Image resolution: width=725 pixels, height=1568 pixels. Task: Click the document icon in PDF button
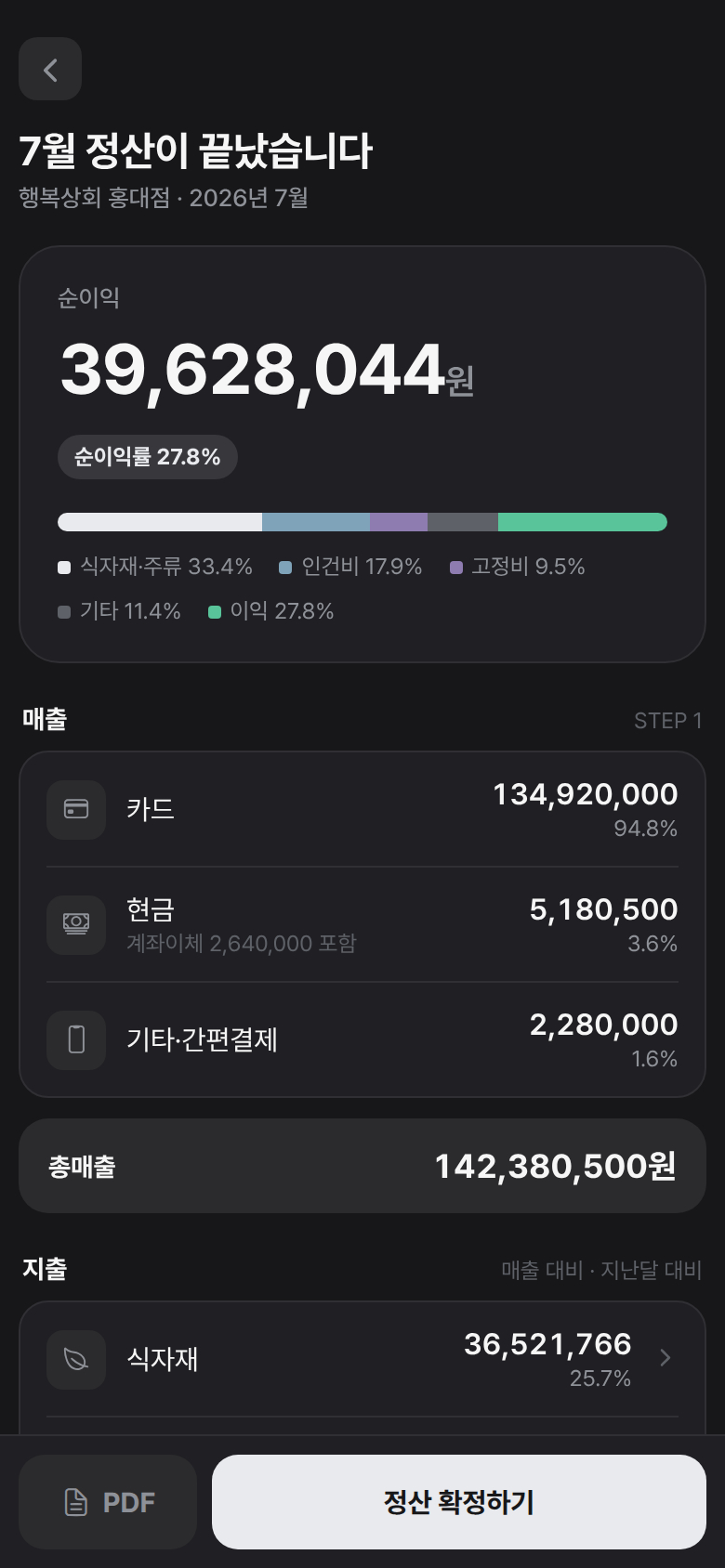click(76, 1502)
